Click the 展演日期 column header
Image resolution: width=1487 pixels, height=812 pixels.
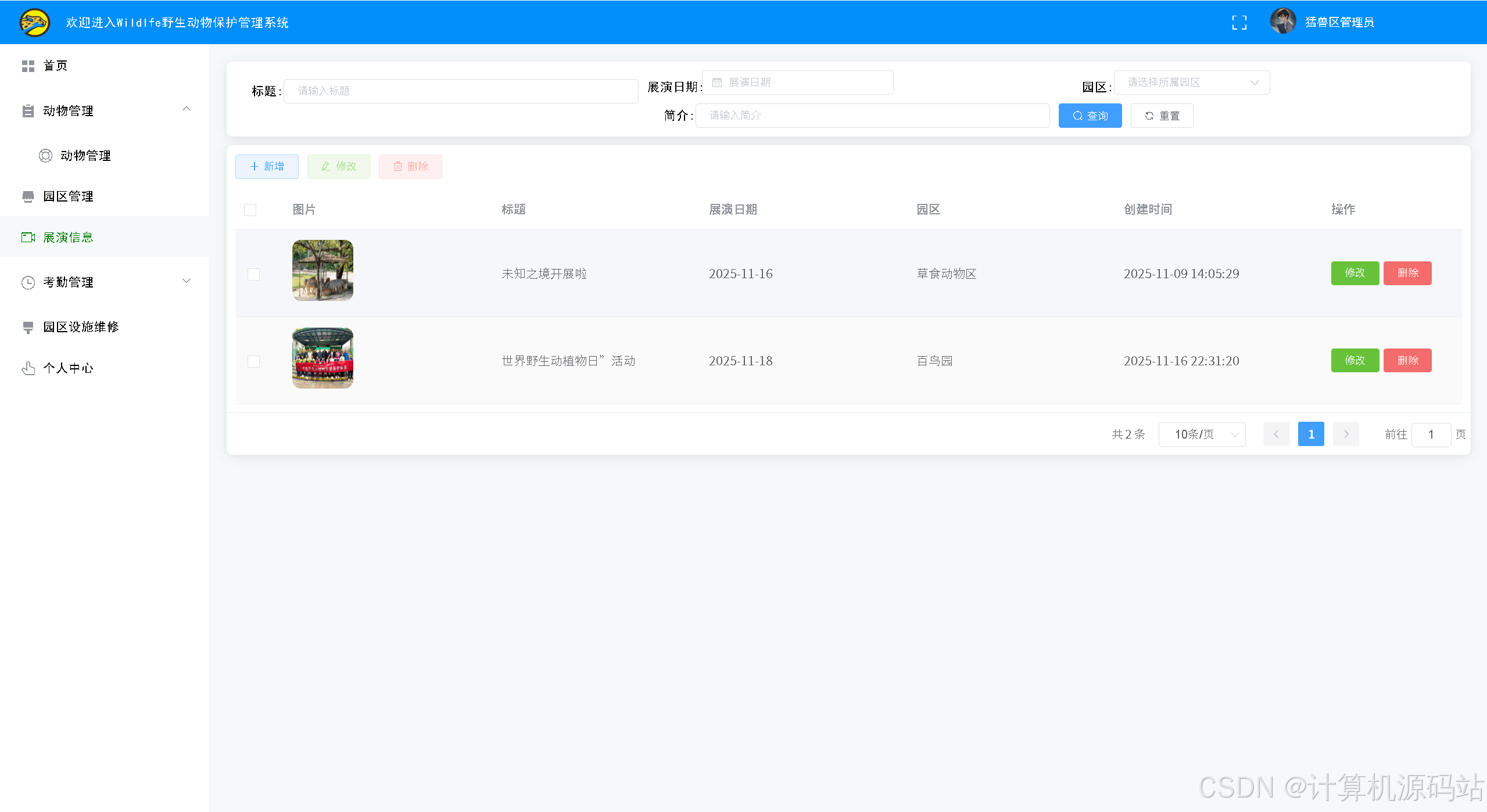[x=733, y=209]
